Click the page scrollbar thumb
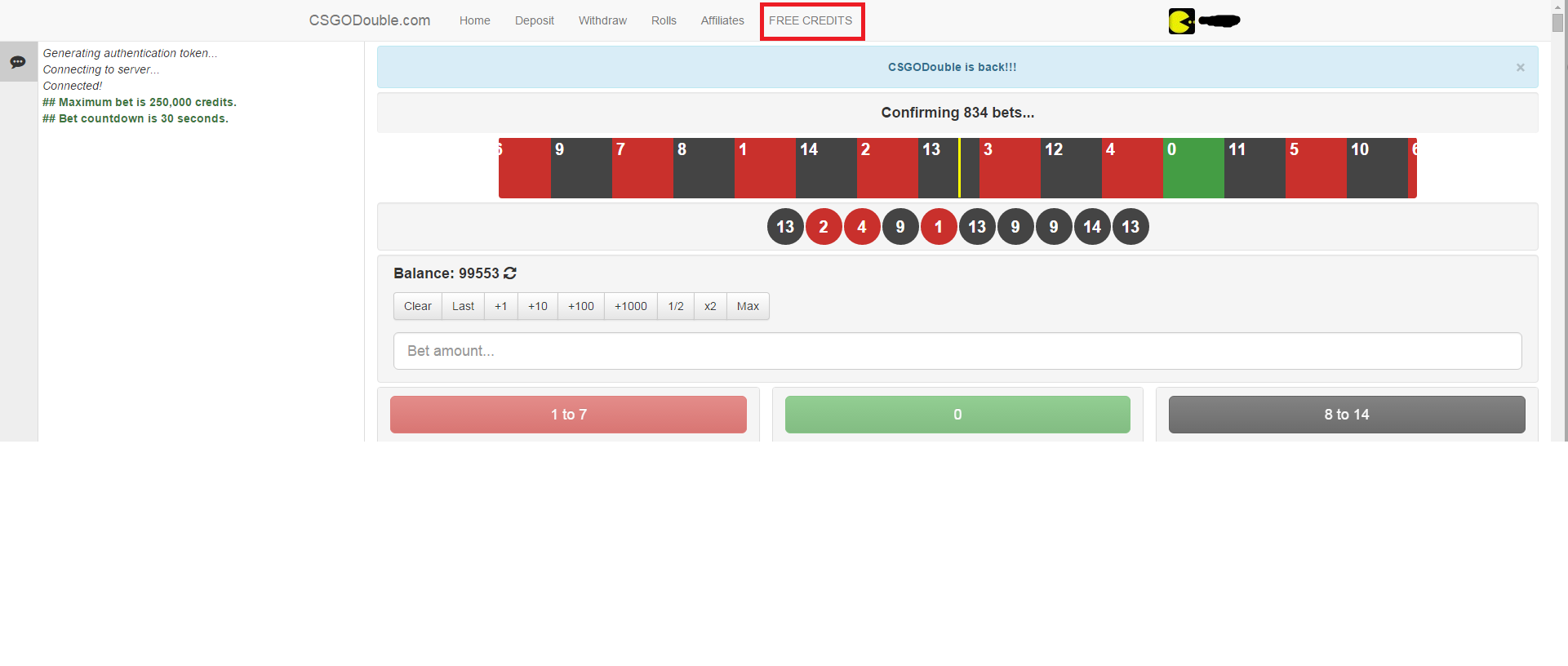 click(1558, 23)
